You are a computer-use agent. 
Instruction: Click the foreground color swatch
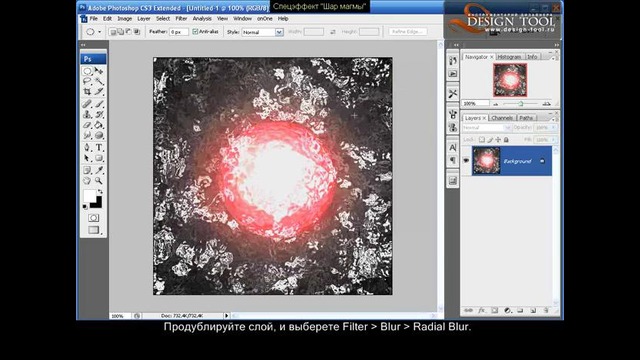pos(89,196)
